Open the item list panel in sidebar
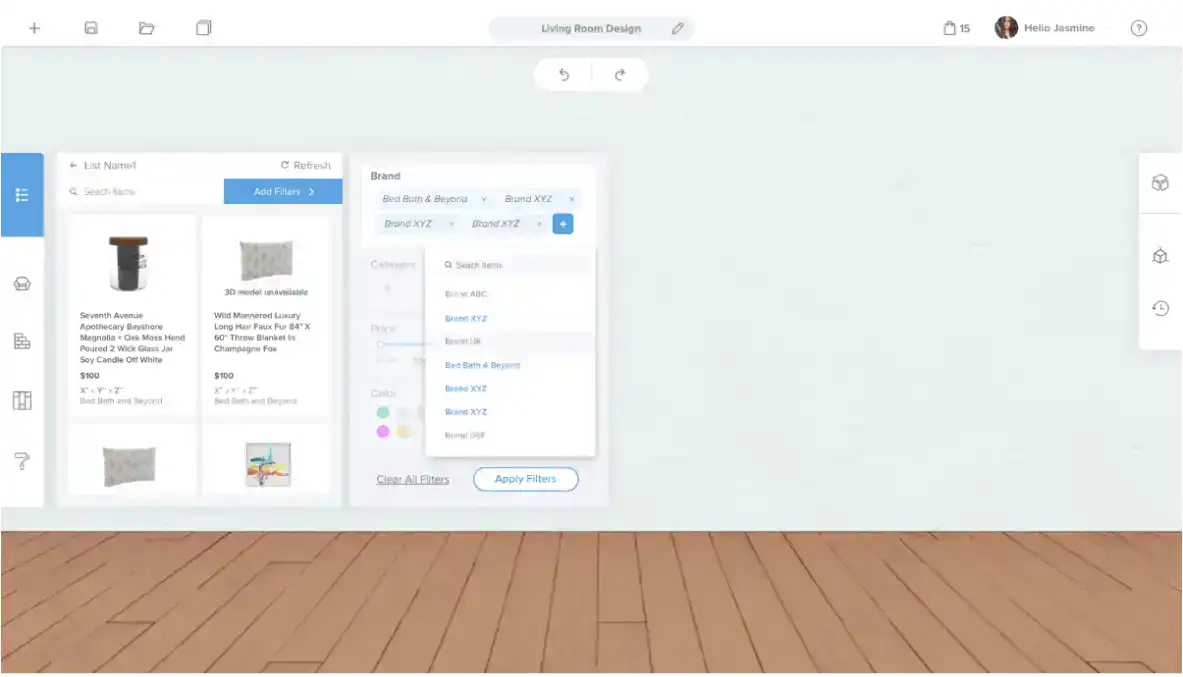Image resolution: width=1183 pixels, height=677 pixels. point(22,194)
